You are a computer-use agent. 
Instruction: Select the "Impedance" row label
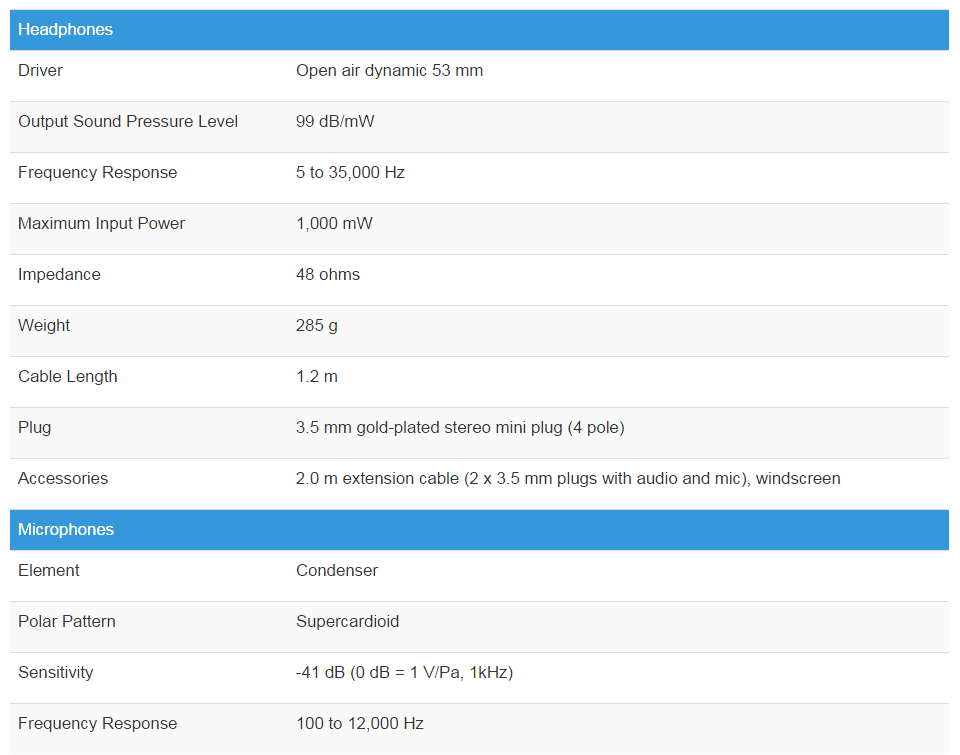[x=59, y=274]
